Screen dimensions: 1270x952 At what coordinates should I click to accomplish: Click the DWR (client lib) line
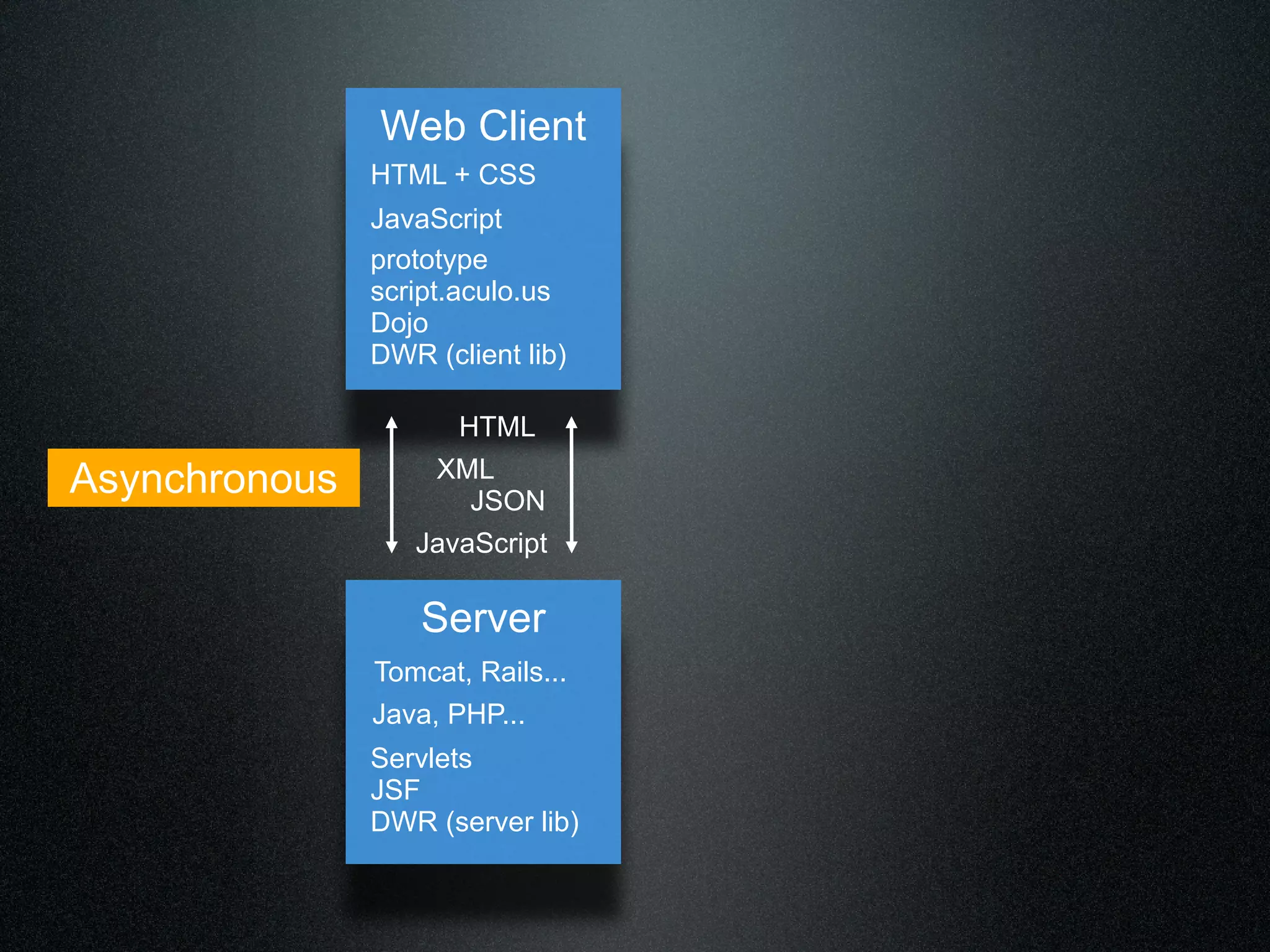click(x=468, y=355)
